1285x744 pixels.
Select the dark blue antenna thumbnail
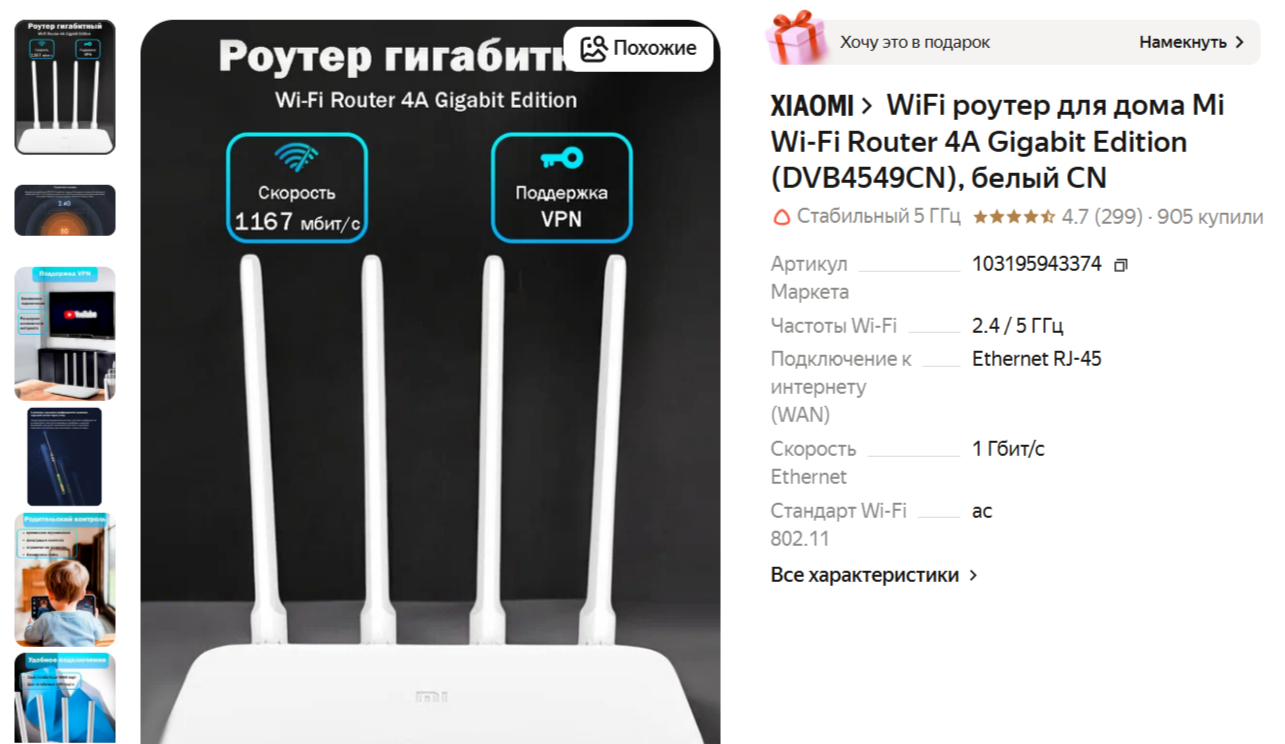[x=65, y=456]
